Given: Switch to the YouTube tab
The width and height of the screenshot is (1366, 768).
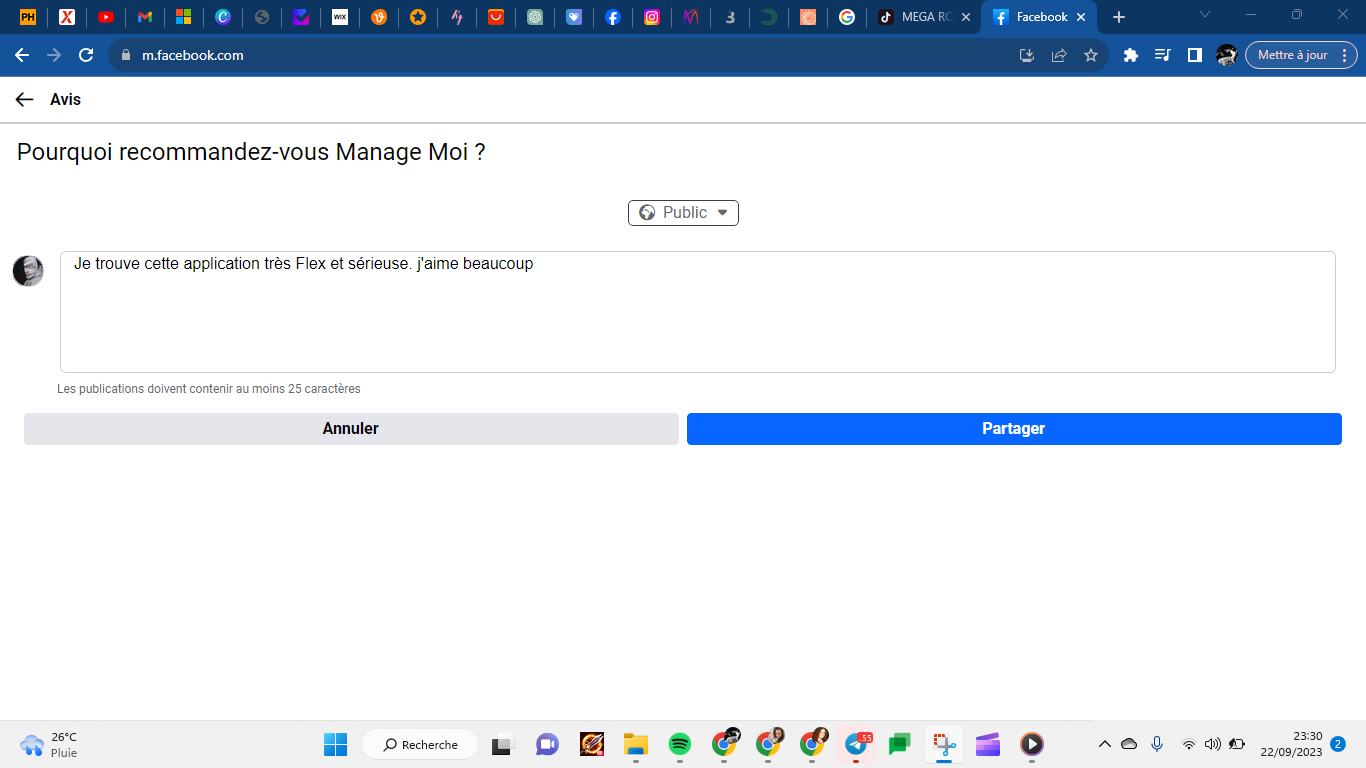Looking at the screenshot, I should (106, 17).
